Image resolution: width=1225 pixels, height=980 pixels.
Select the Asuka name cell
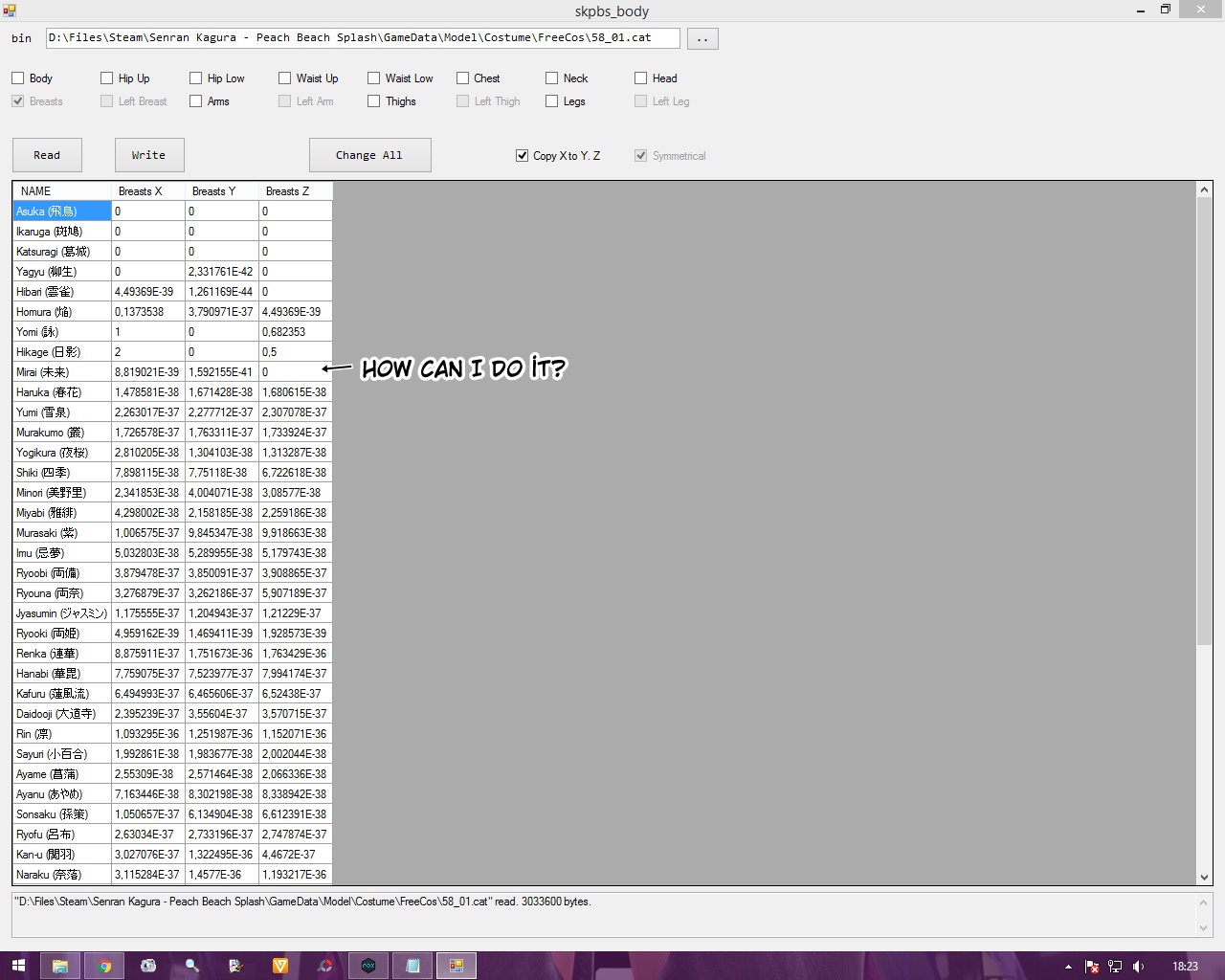pos(62,212)
